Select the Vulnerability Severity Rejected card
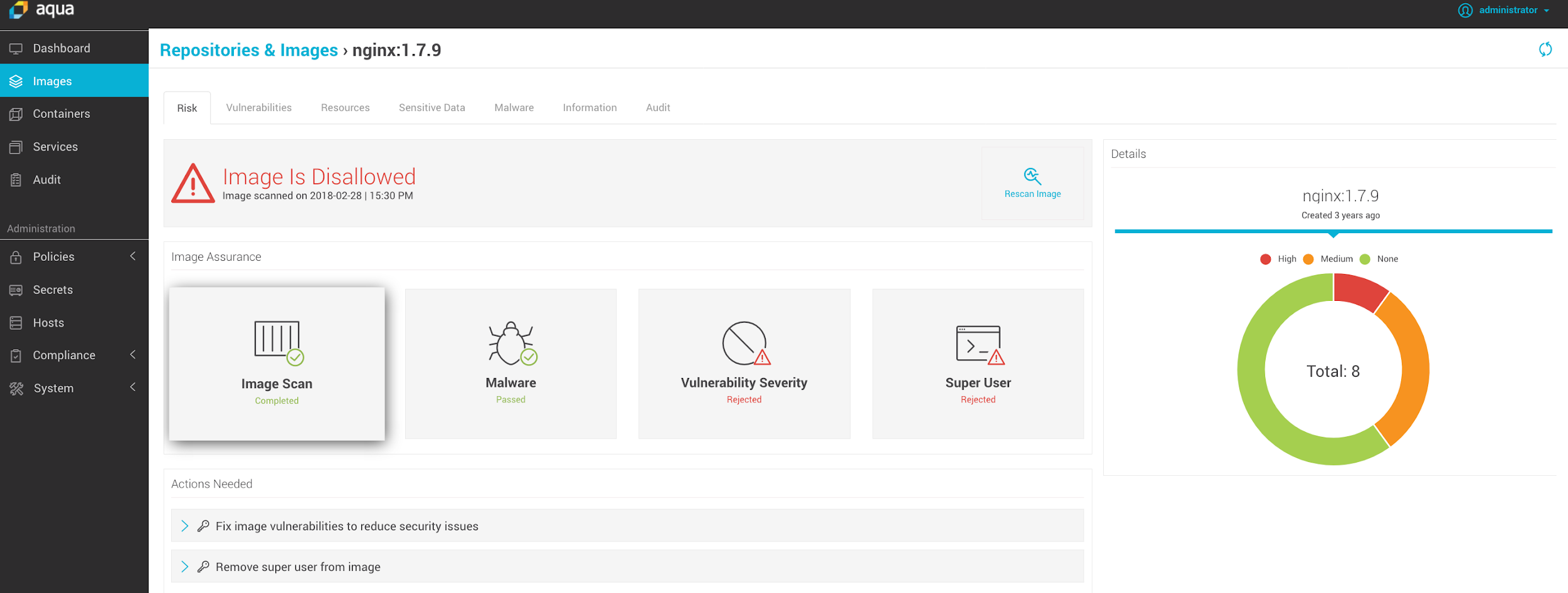Image resolution: width=1568 pixels, height=593 pixels. coord(744,364)
